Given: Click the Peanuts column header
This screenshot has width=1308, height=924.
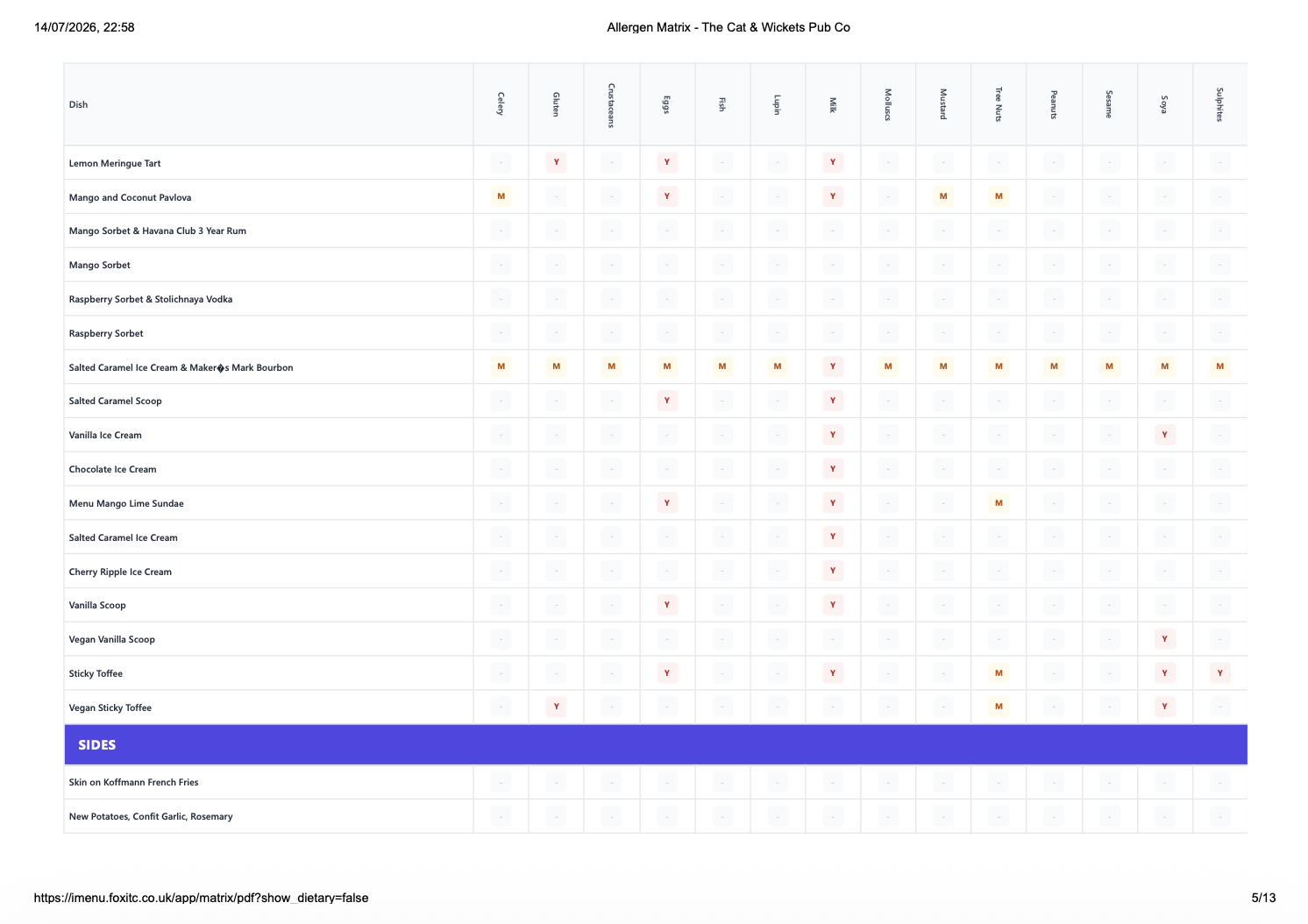Looking at the screenshot, I should [x=1054, y=104].
